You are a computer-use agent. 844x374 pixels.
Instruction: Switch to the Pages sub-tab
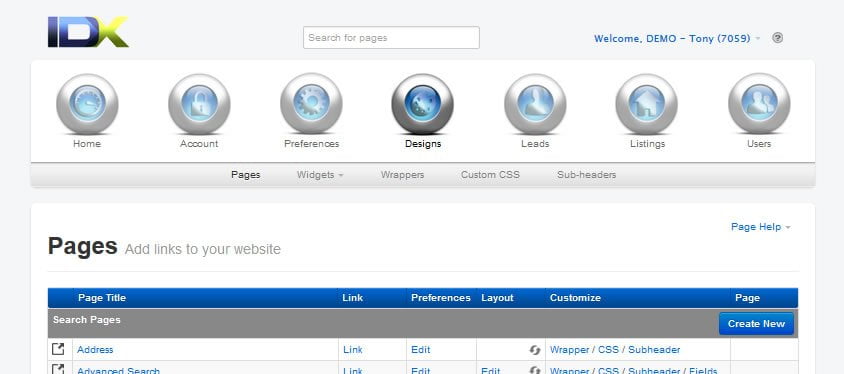click(x=245, y=175)
